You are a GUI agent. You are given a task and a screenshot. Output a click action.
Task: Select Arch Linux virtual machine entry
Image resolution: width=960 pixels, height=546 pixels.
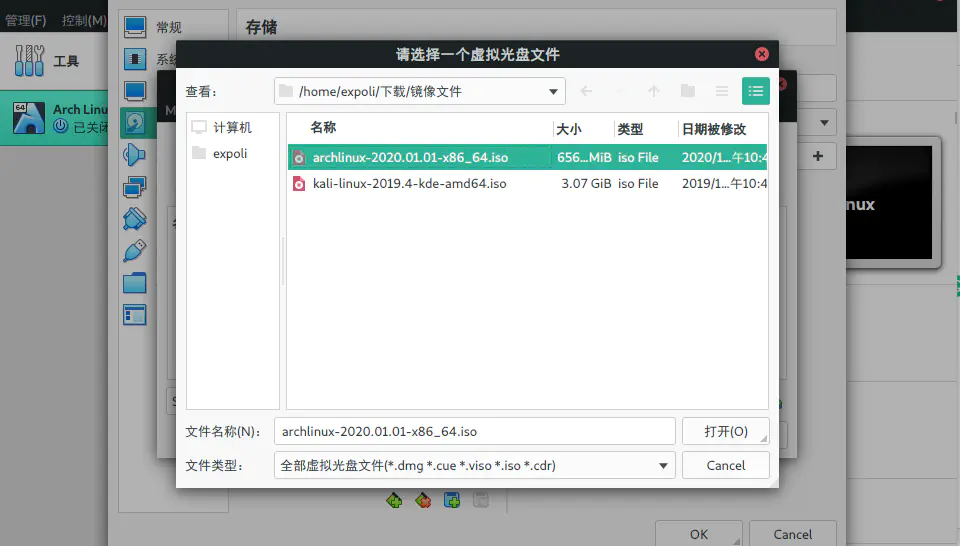[x=54, y=118]
